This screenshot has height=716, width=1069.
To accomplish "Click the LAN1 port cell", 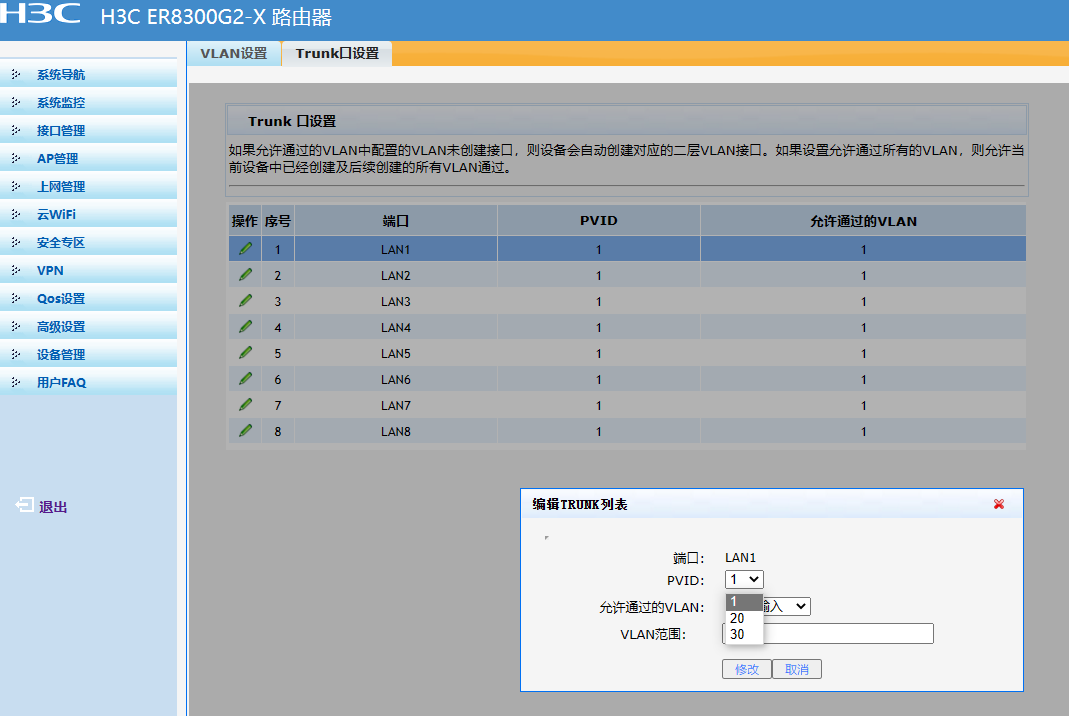I will 395,249.
